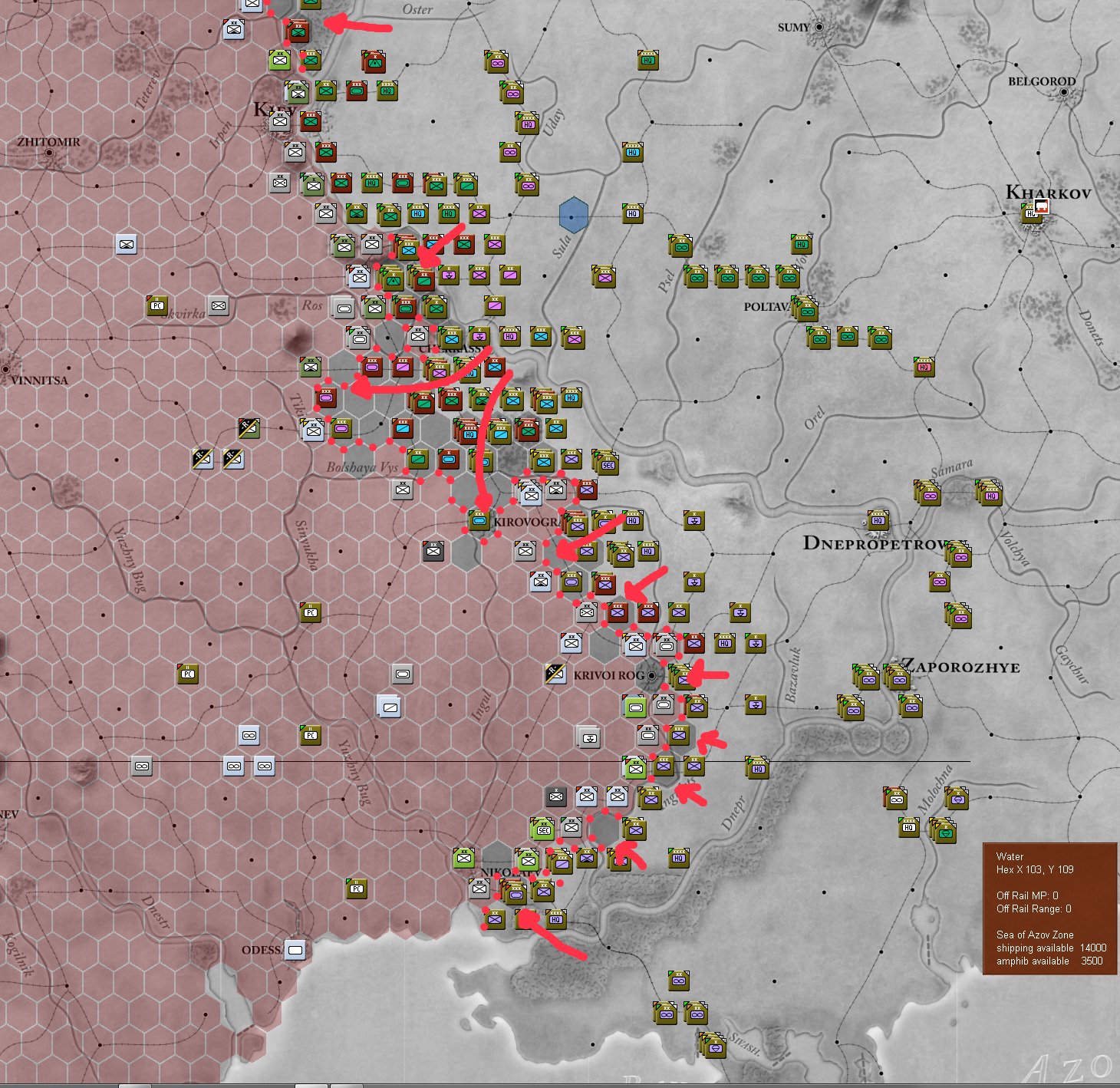Click the POLTAVA city label
The image size is (1120, 1088).
pos(767,307)
